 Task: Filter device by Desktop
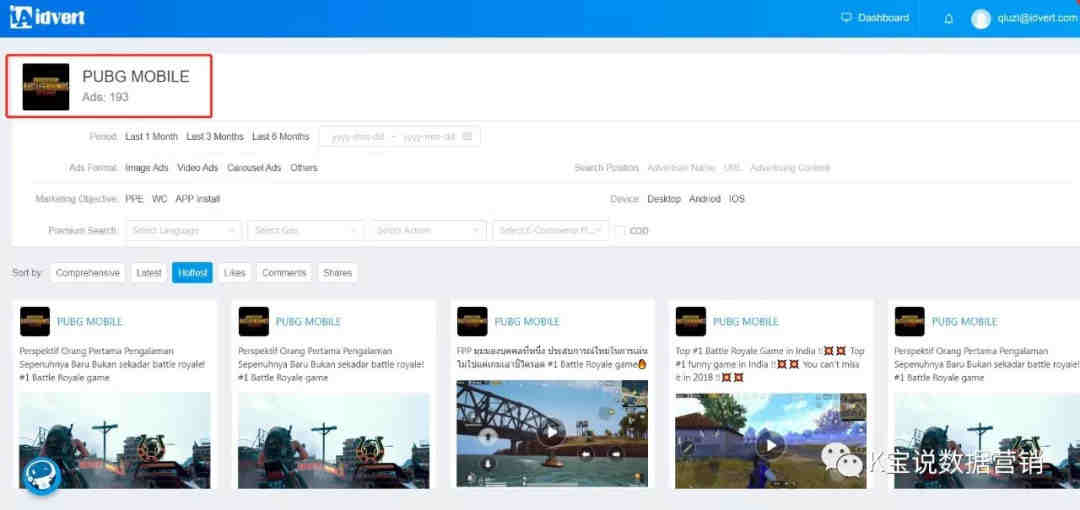click(664, 198)
